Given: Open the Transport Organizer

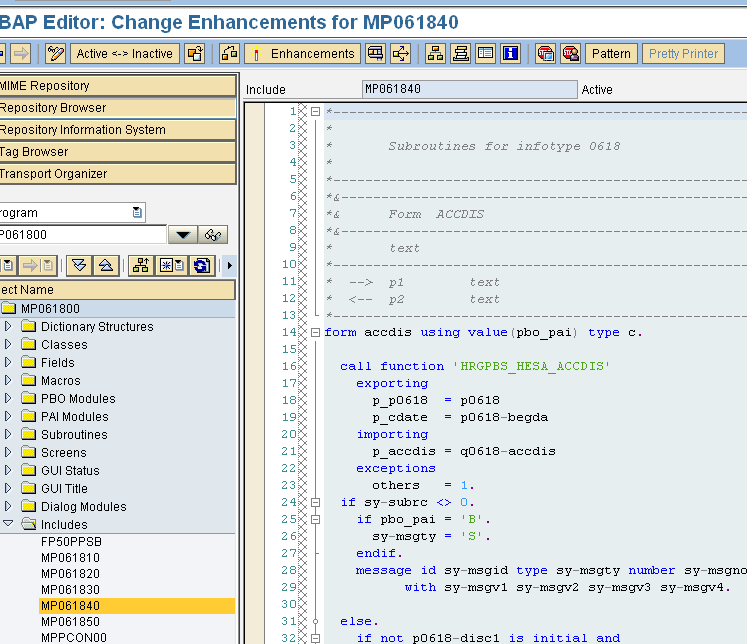Looking at the screenshot, I should tap(117, 174).
